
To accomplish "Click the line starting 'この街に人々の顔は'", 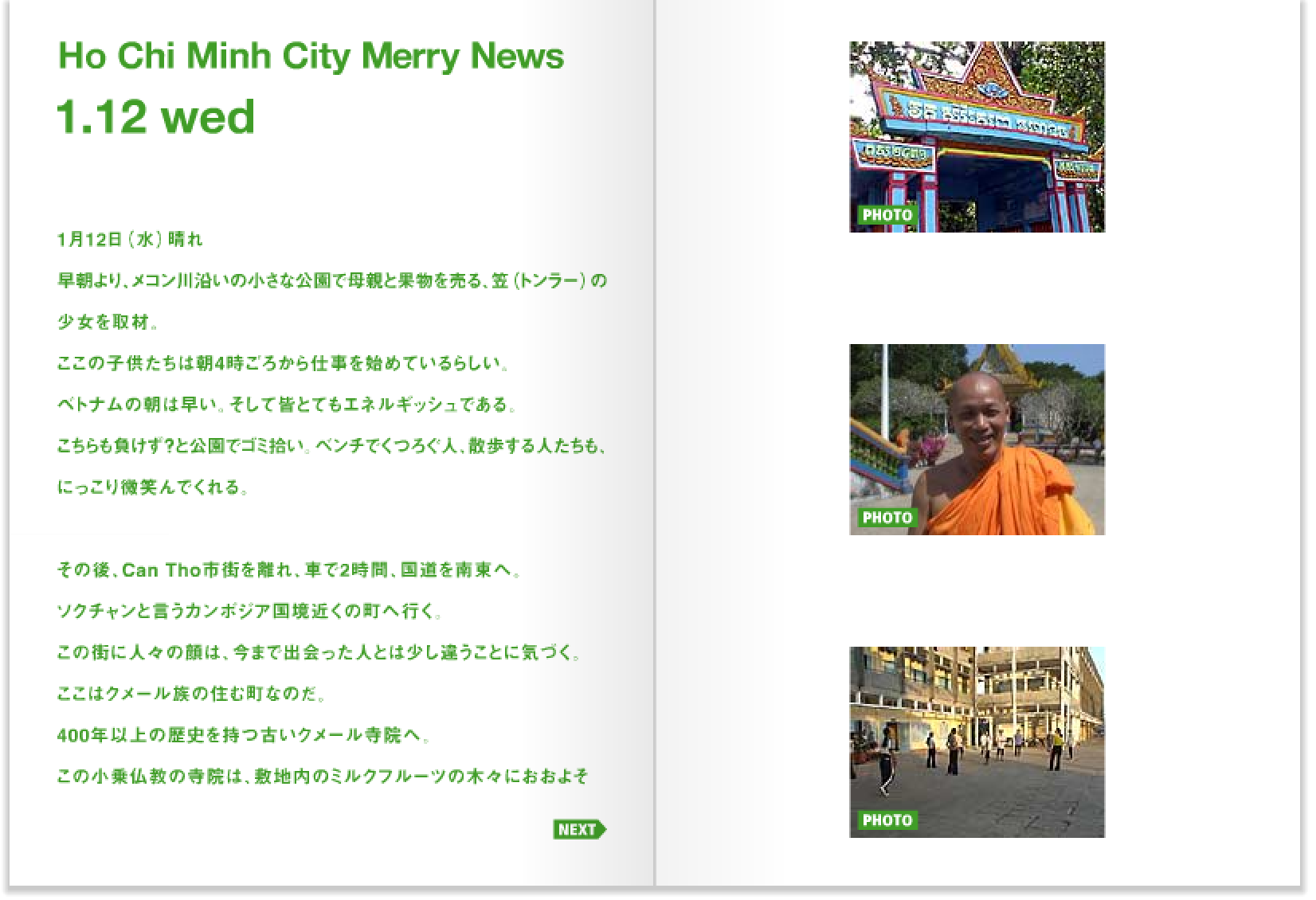I will tap(320, 653).
